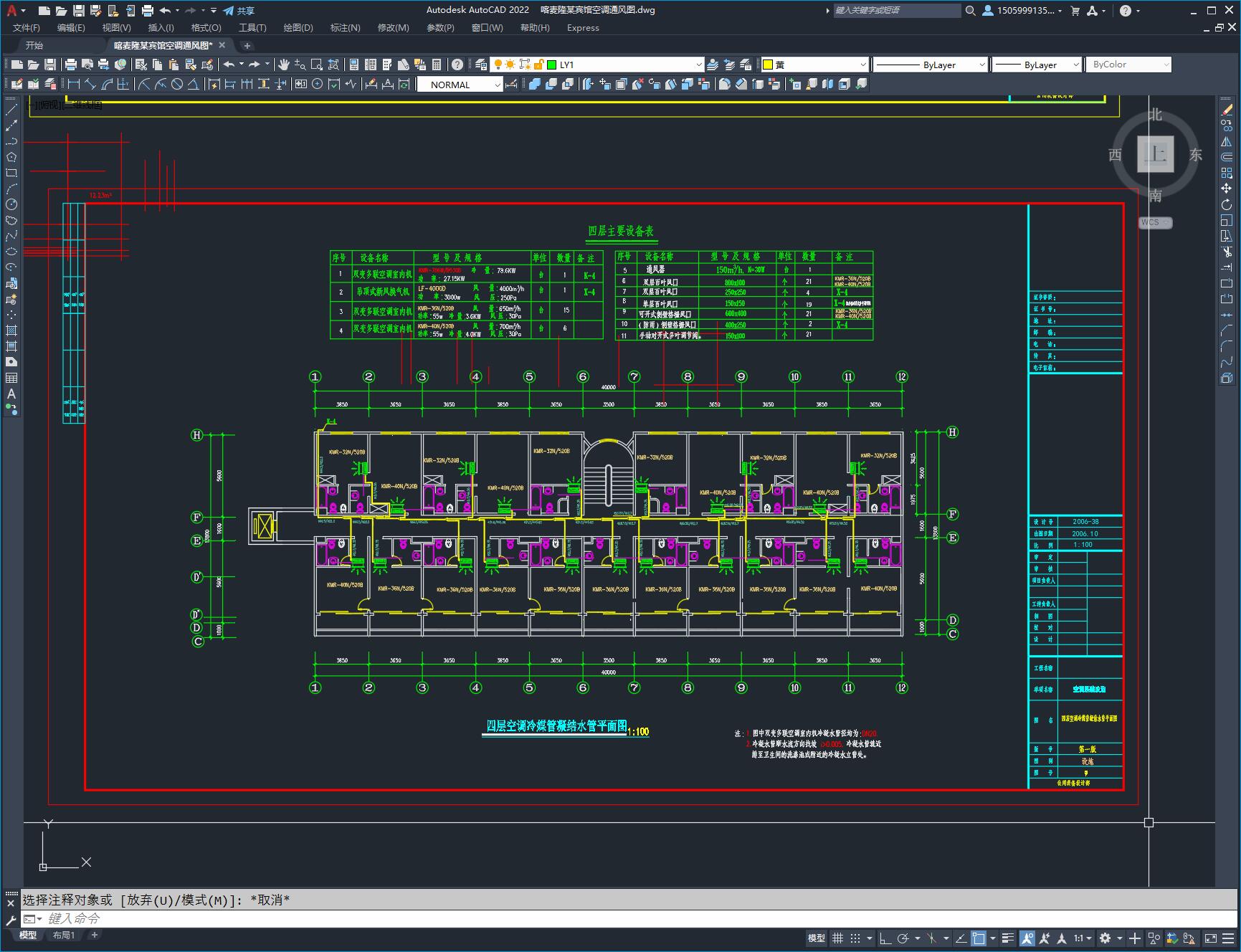The height and width of the screenshot is (952, 1241).
Task: Select the Hatch tool in draw toolbar
Action: [11, 330]
